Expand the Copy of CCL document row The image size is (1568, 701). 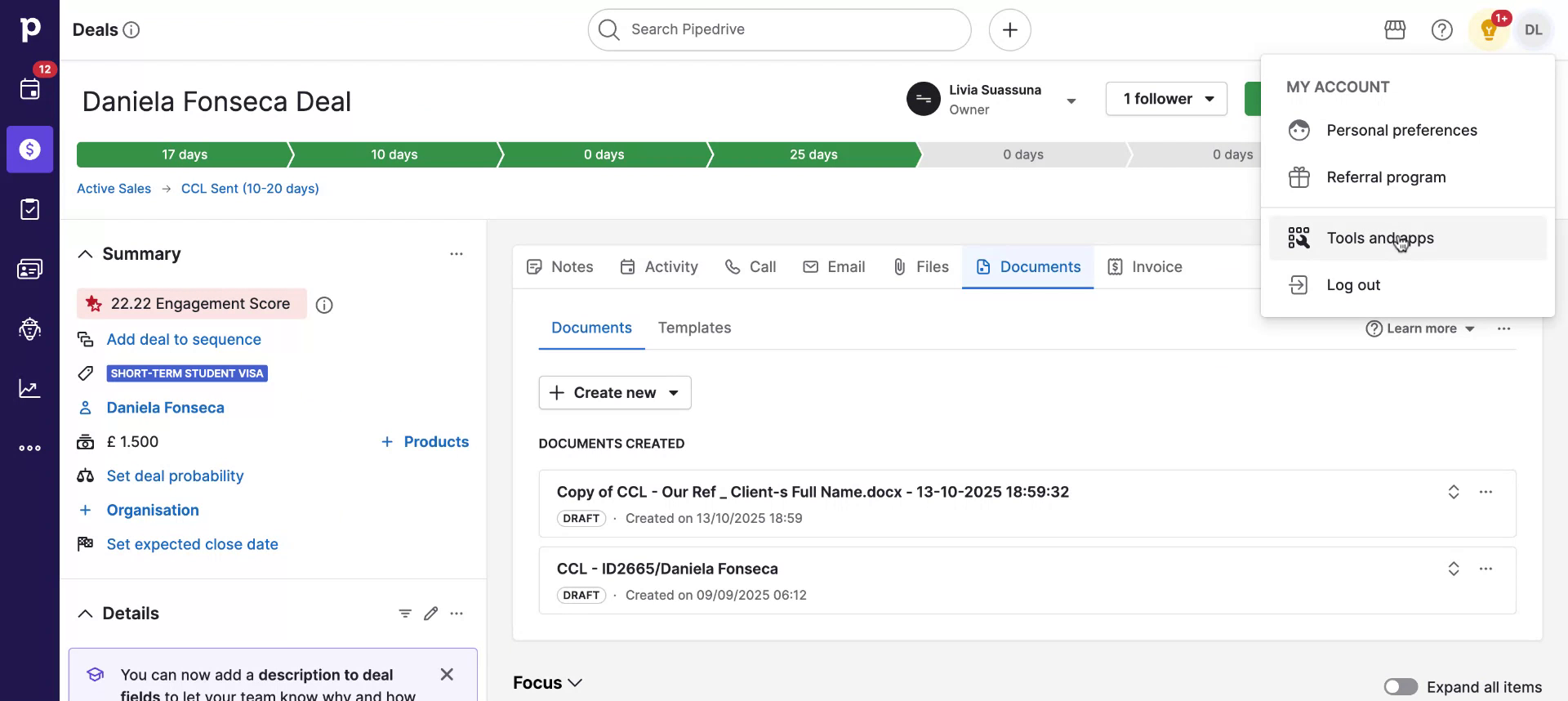(x=1454, y=492)
